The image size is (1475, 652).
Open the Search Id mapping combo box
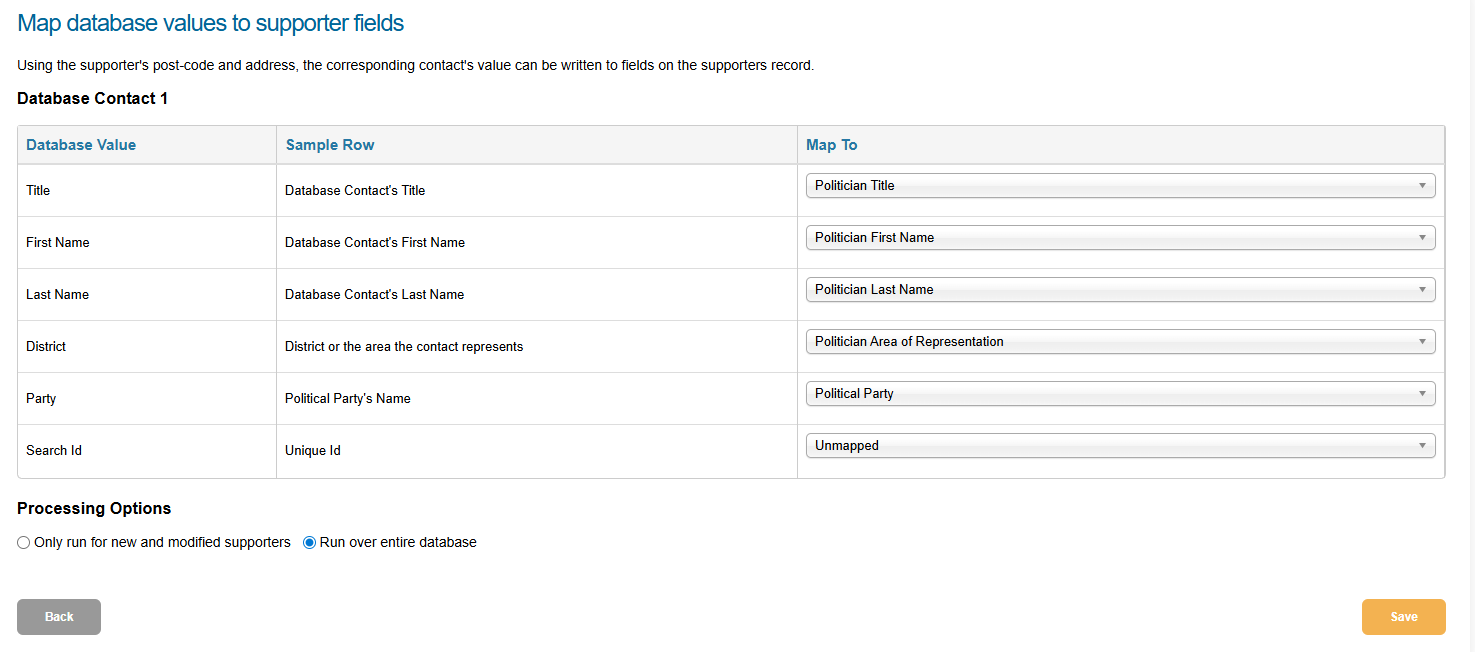coord(1100,445)
